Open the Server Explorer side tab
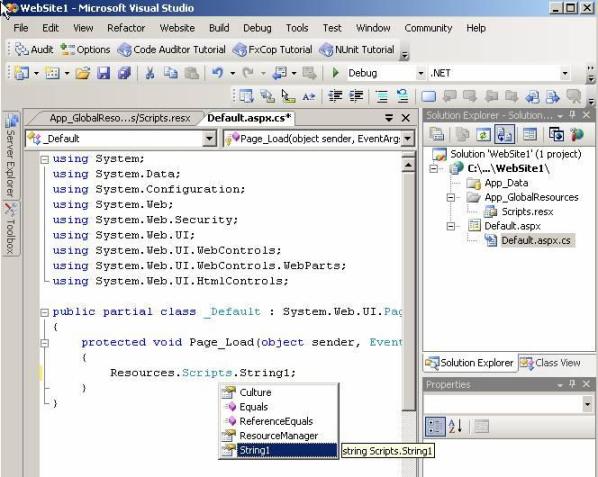This screenshot has height=477, width=598. click(11, 156)
